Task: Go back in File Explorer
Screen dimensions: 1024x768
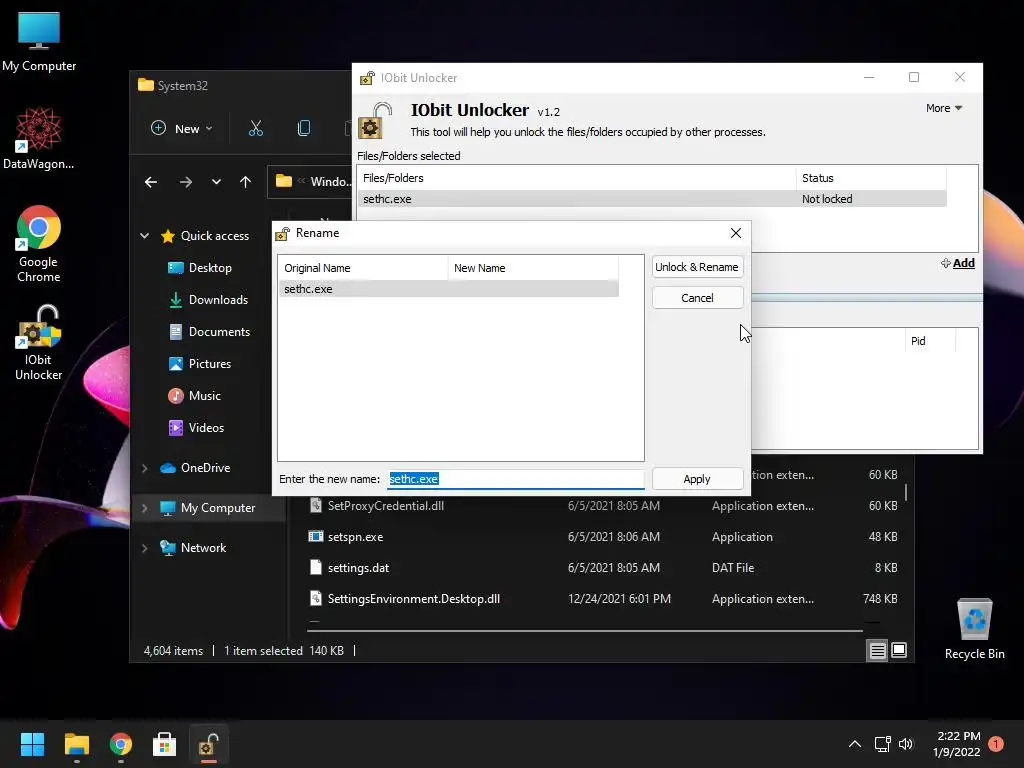Action: point(151,182)
